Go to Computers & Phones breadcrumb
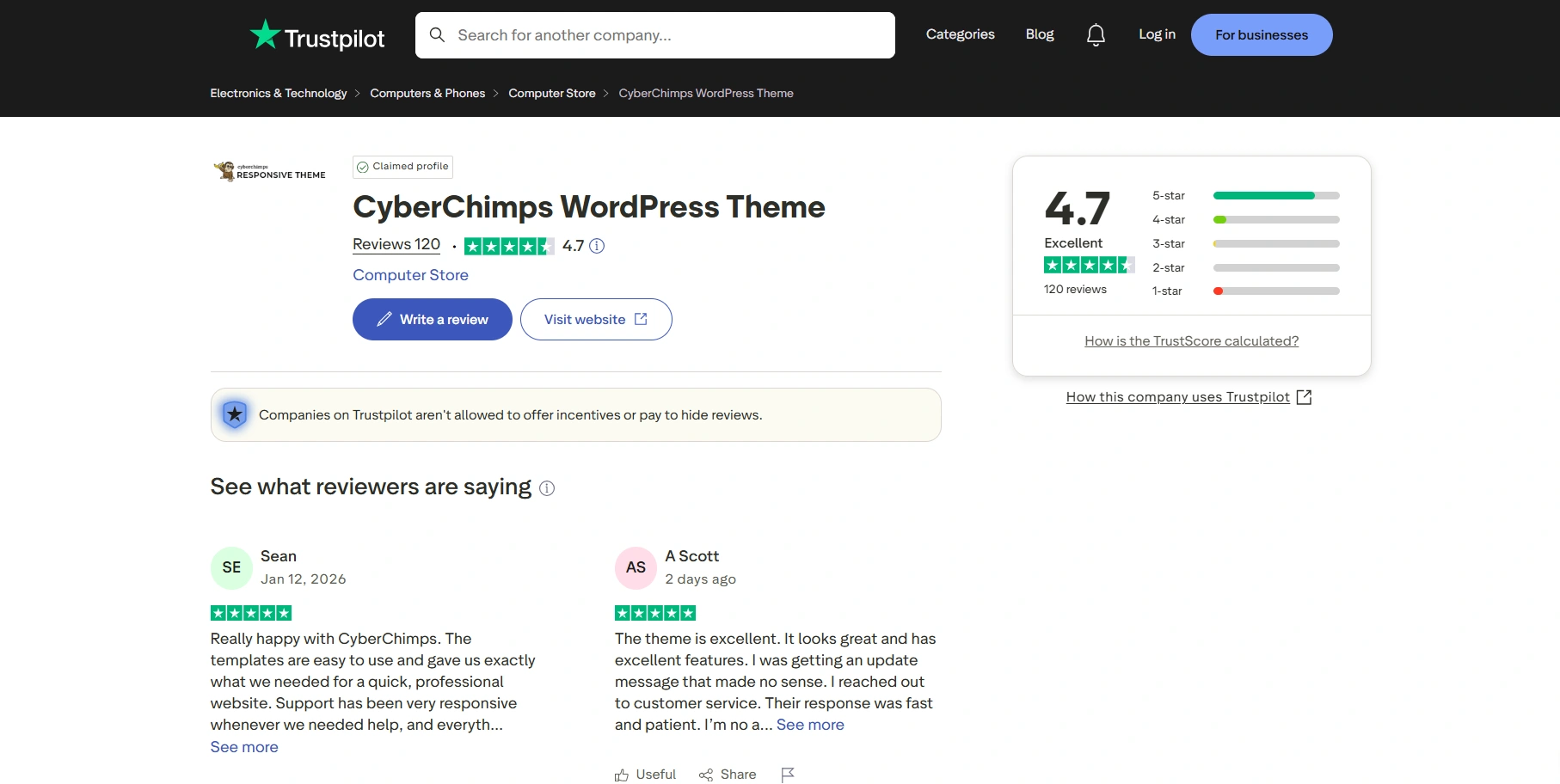This screenshot has width=1560, height=784. pos(427,93)
